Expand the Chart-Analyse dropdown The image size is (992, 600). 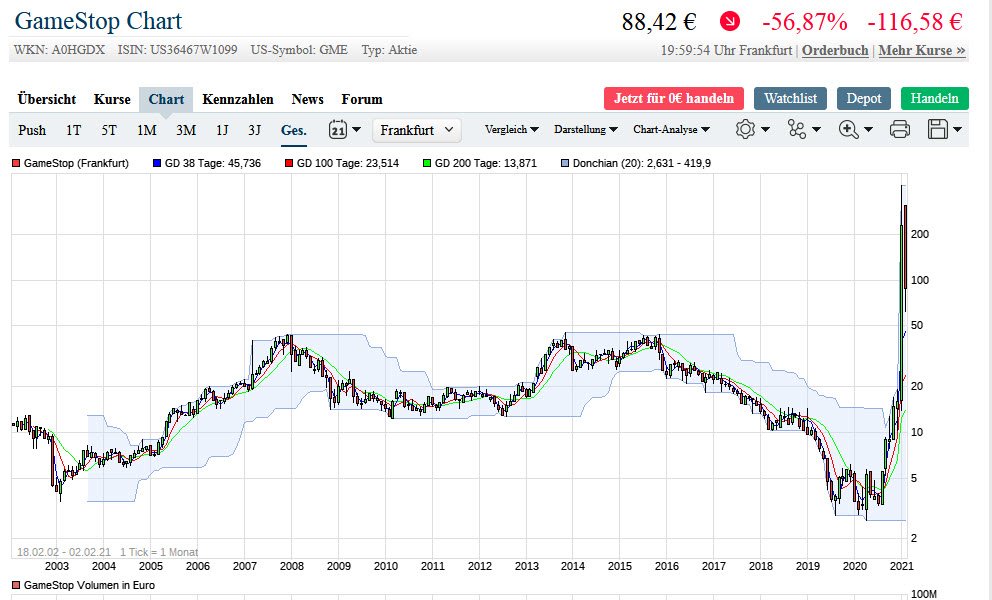click(x=671, y=130)
